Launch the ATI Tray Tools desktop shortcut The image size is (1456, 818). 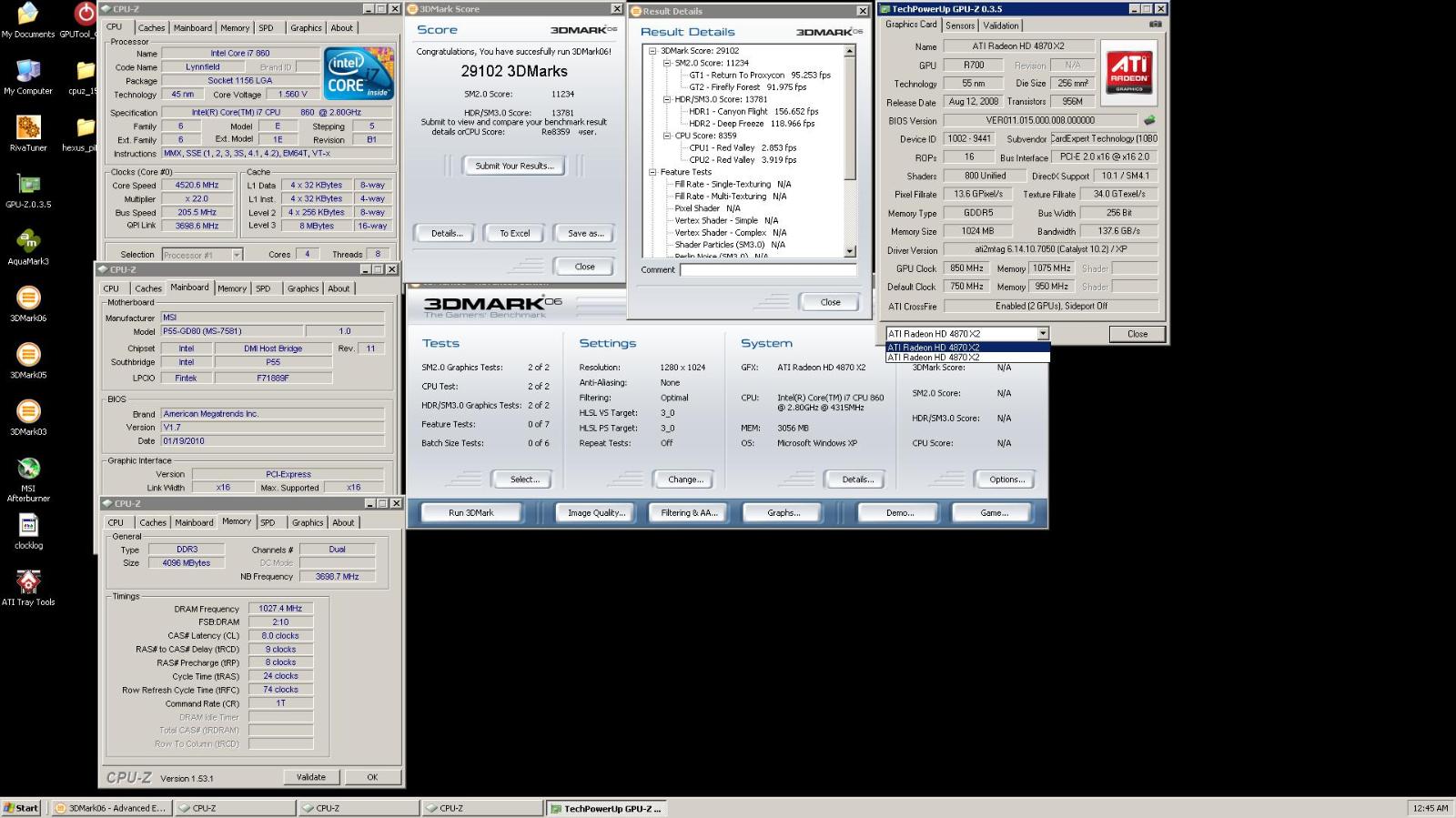(x=28, y=588)
